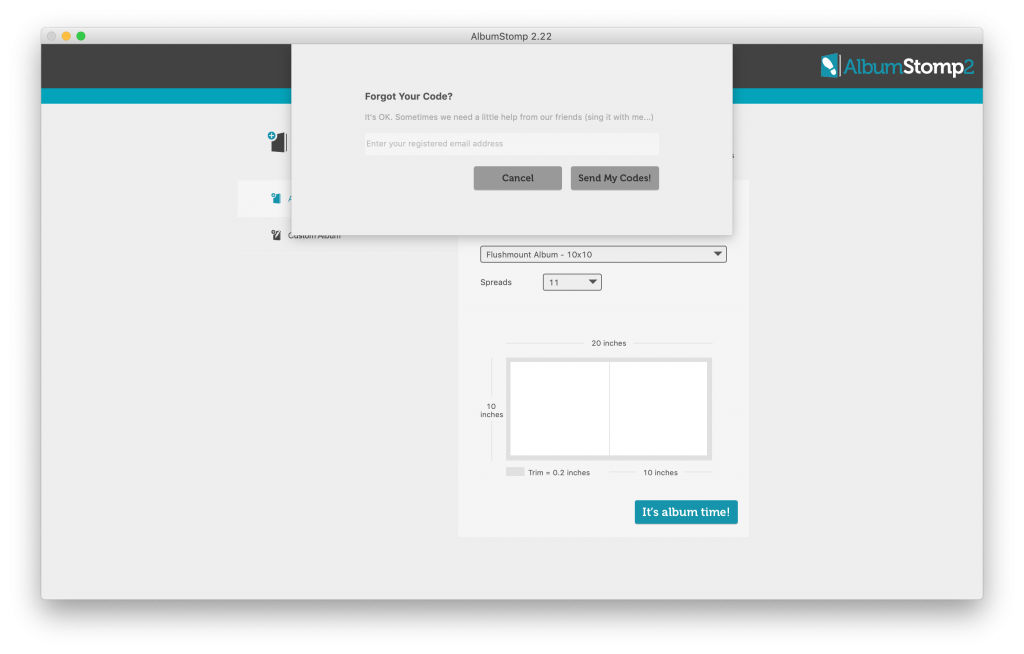
Task: Click the gray Trim legend swatch
Action: tap(515, 472)
